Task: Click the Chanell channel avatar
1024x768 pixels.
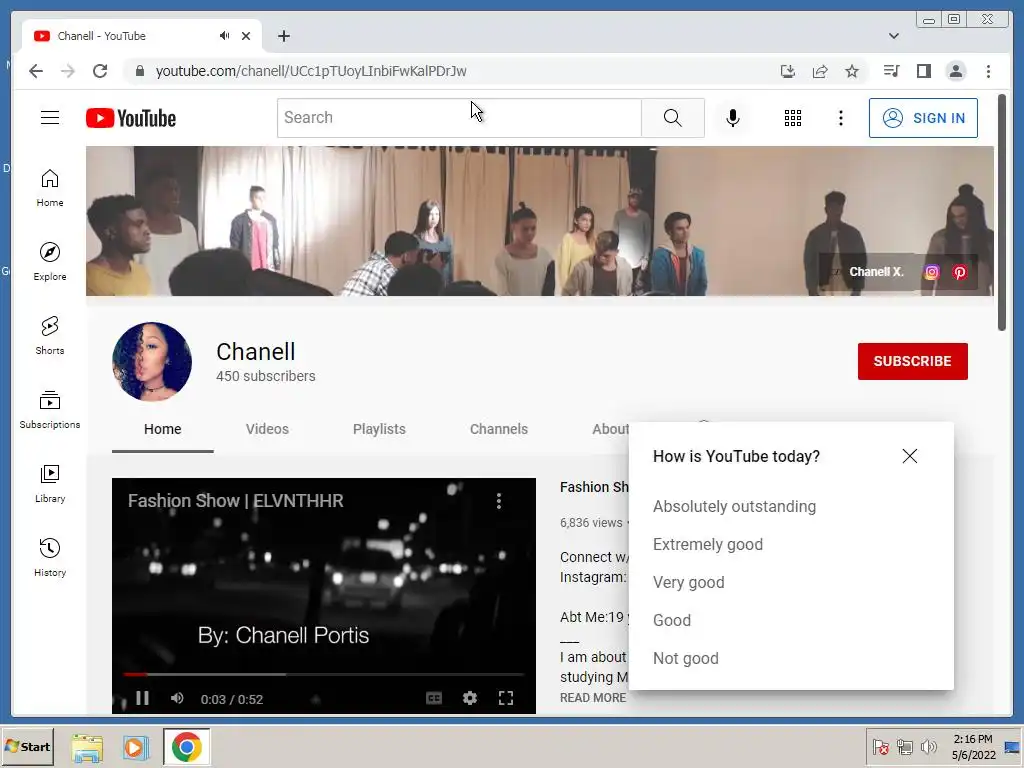Action: [152, 361]
